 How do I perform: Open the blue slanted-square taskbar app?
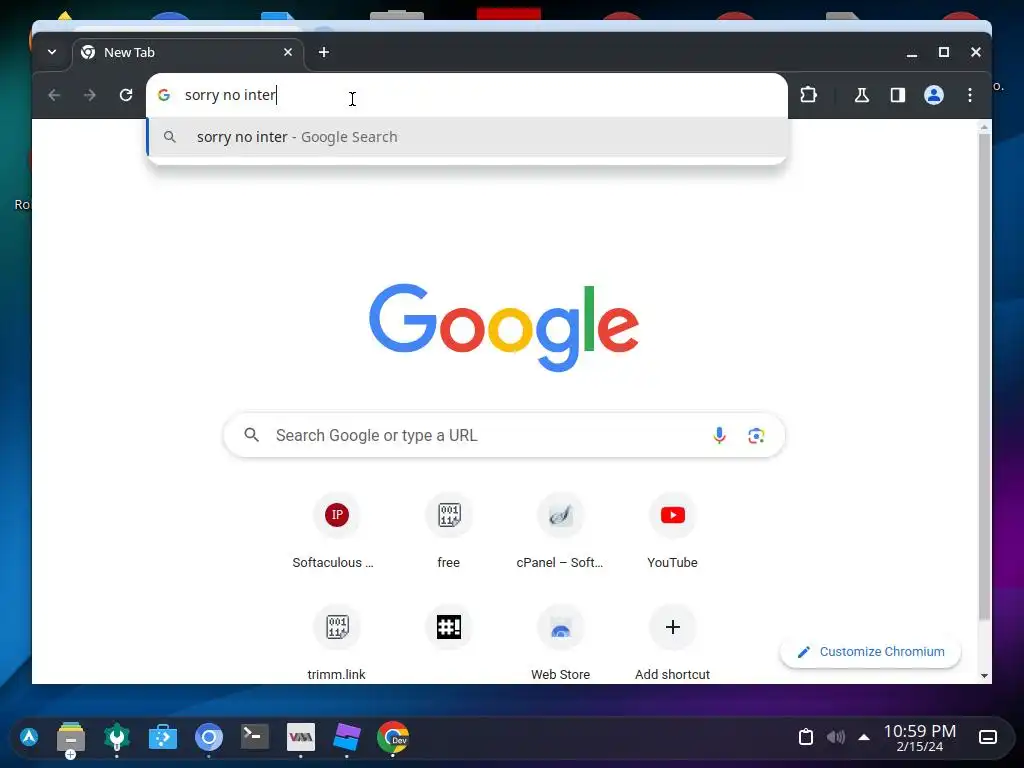[x=347, y=737]
